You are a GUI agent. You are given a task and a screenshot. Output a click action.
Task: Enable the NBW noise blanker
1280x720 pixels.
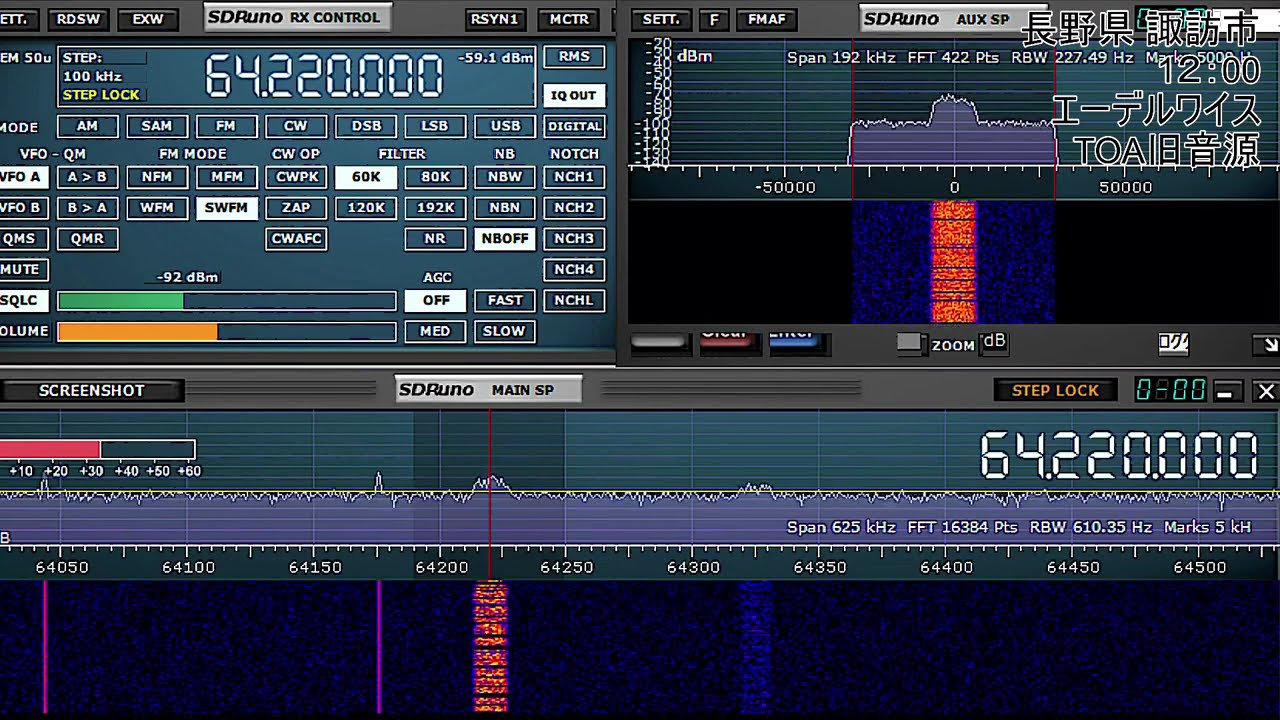[x=505, y=177]
